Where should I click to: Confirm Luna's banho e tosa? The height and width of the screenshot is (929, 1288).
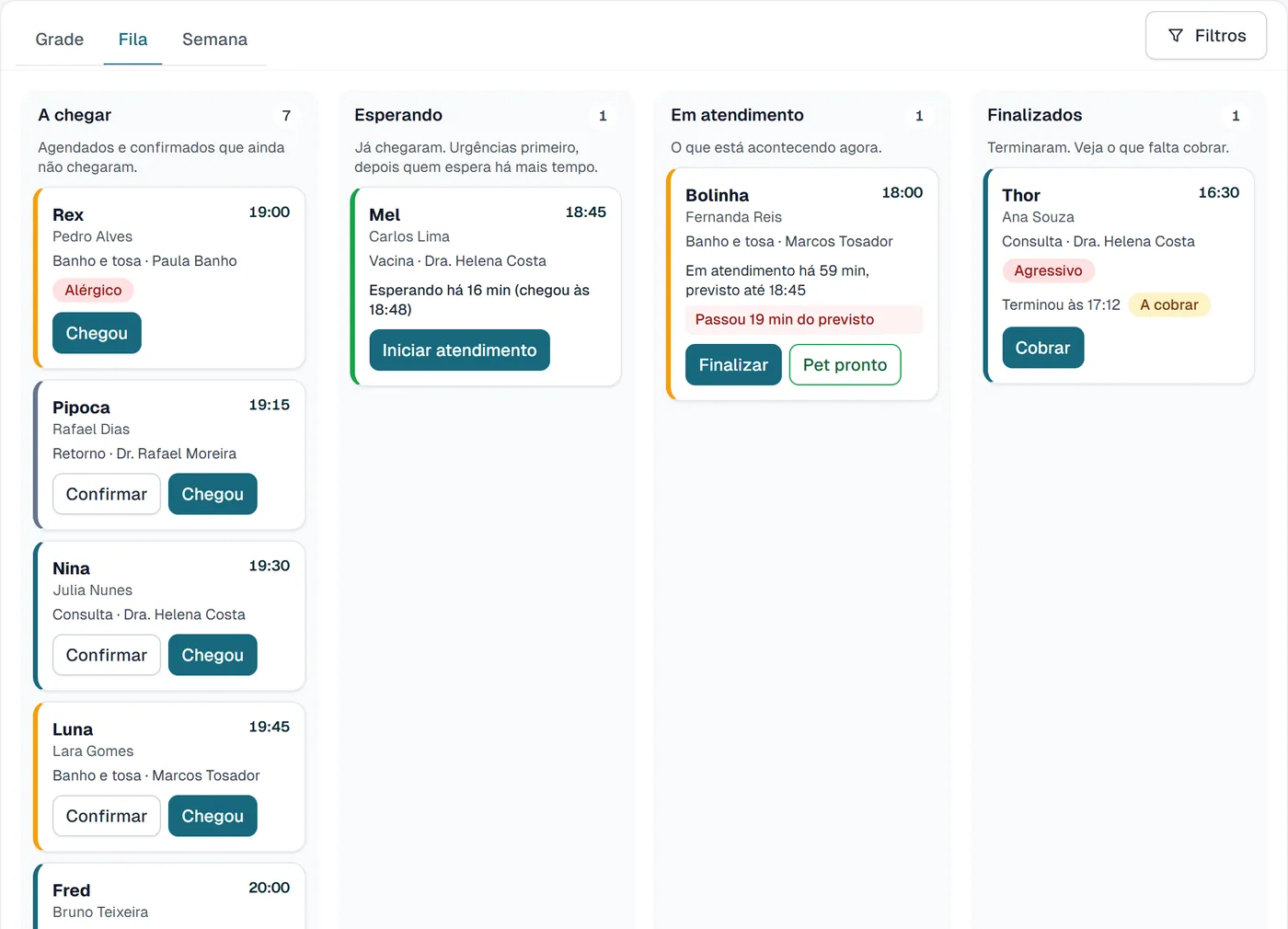[107, 816]
